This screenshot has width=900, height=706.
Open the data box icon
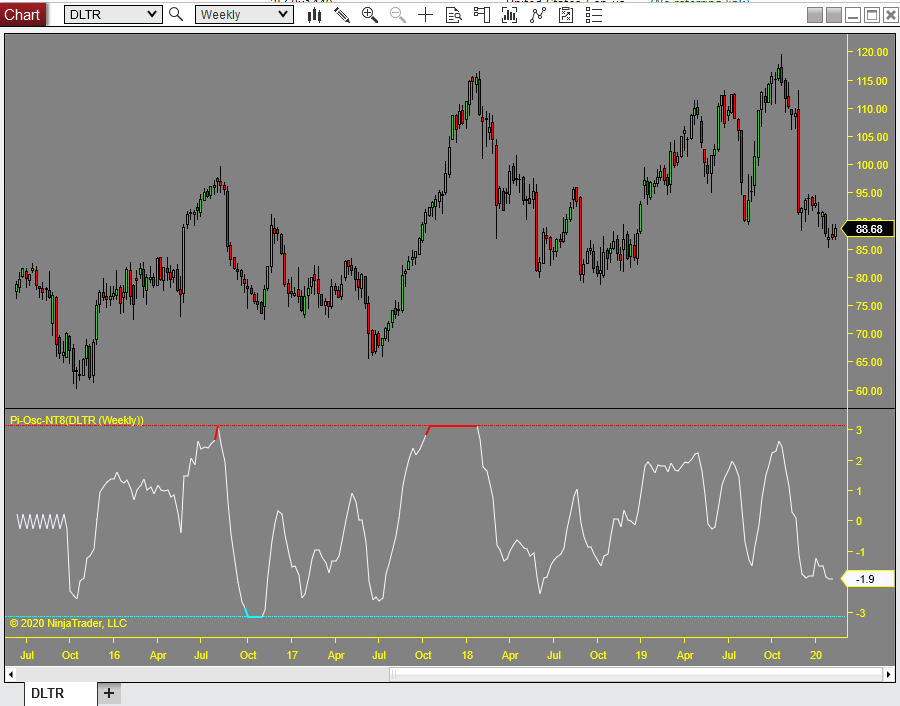coord(454,14)
